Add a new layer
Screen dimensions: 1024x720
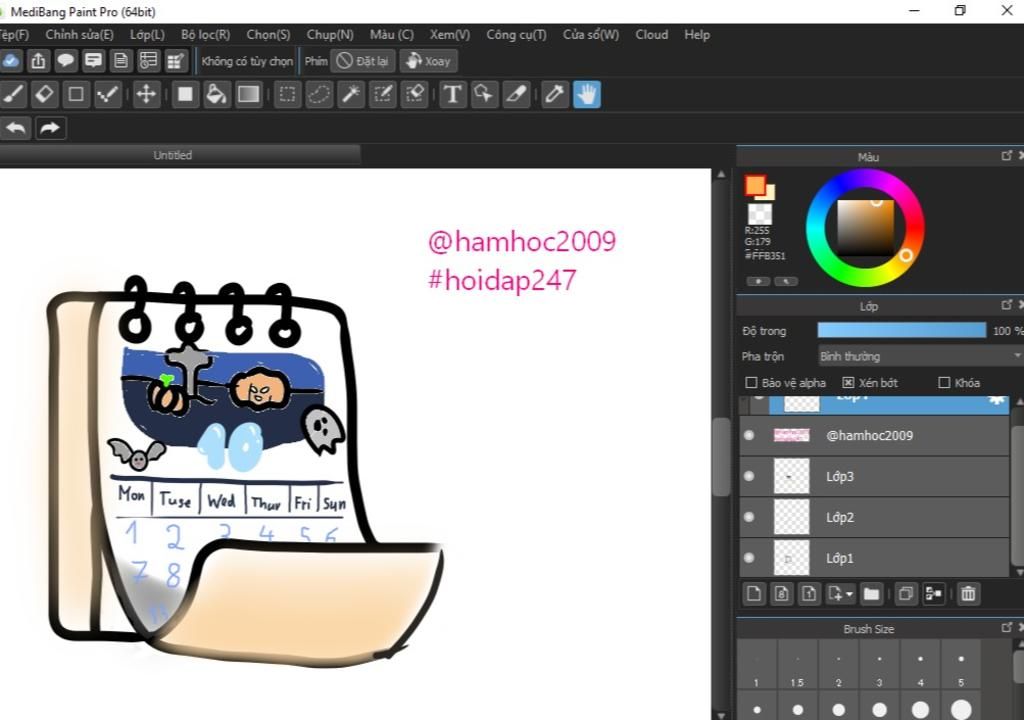[x=754, y=594]
